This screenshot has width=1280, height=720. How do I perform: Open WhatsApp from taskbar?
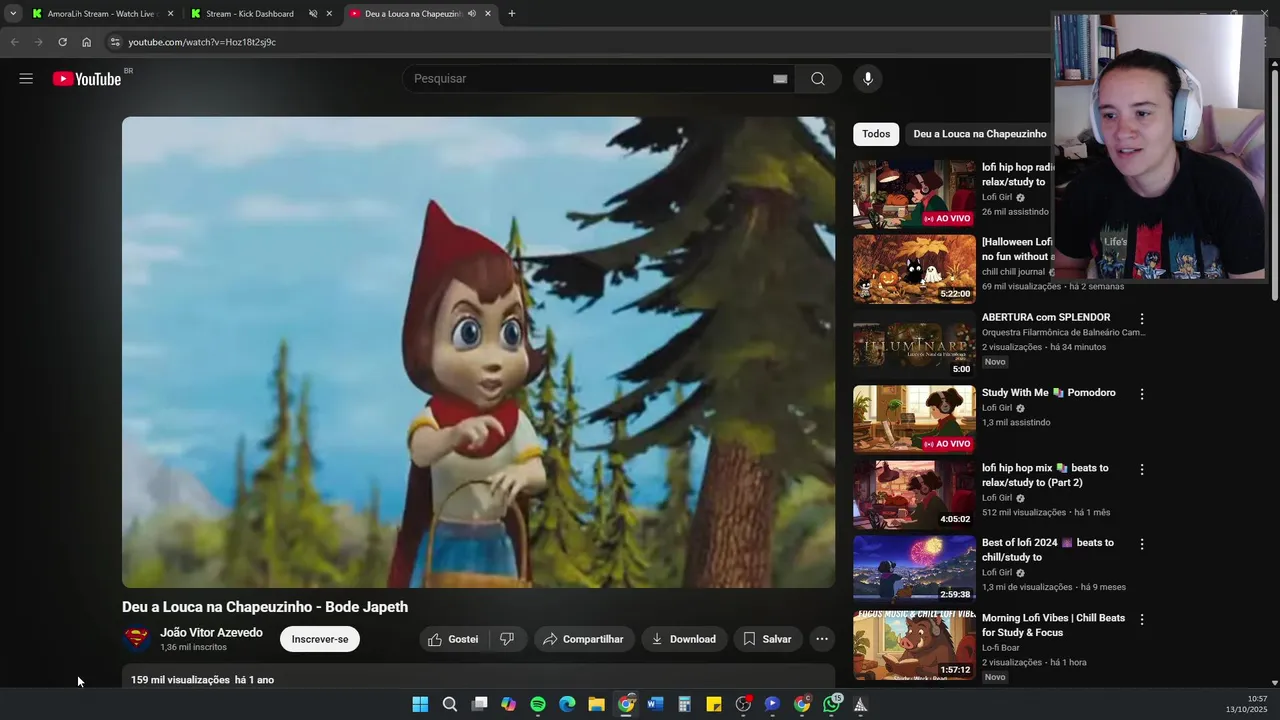tap(832, 705)
